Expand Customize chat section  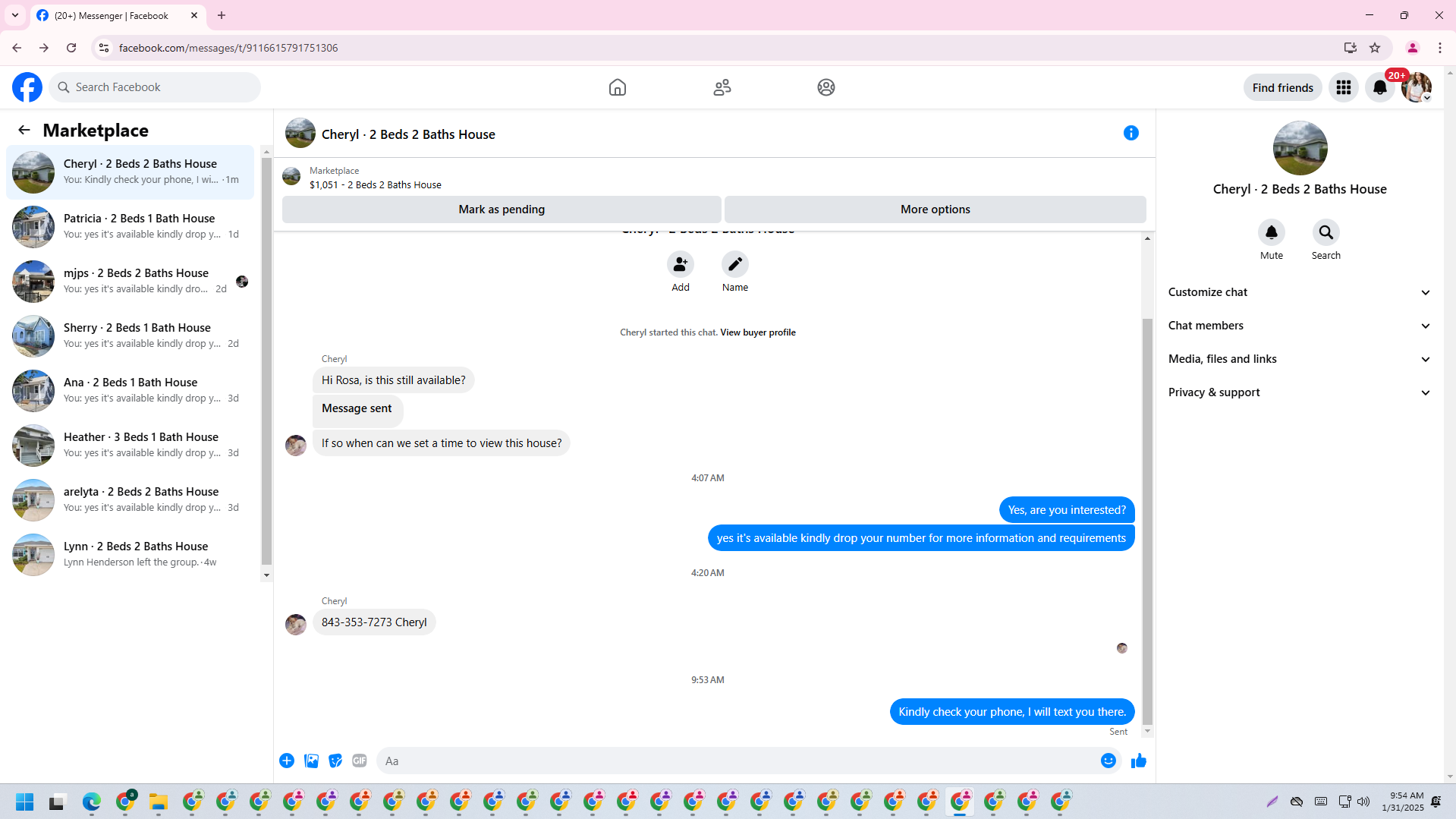1300,292
